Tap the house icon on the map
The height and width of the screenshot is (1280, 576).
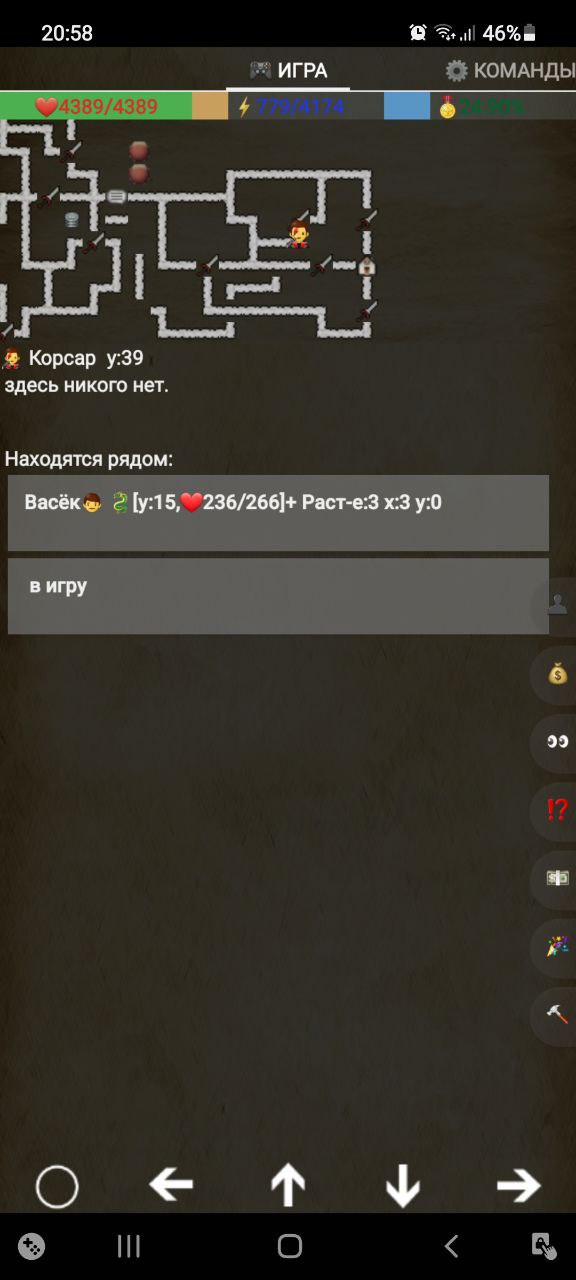(x=367, y=266)
